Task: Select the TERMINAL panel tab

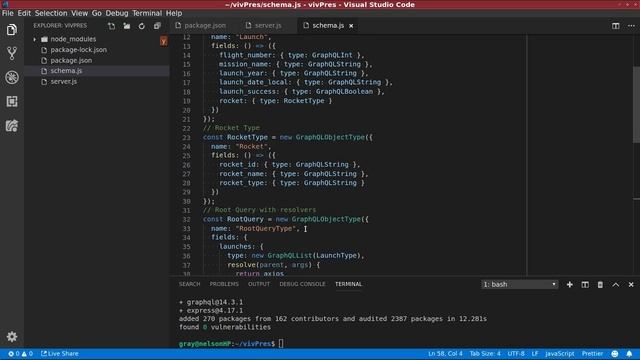Action: pyautogui.click(x=349, y=284)
